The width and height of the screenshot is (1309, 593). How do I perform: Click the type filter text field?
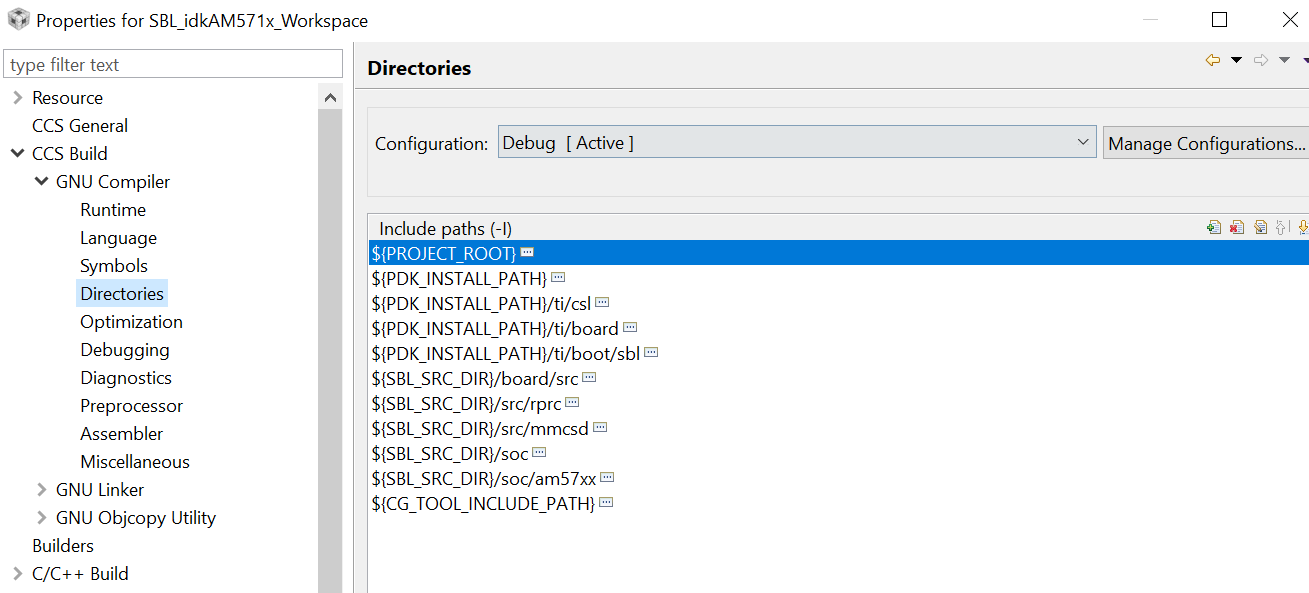coord(174,65)
